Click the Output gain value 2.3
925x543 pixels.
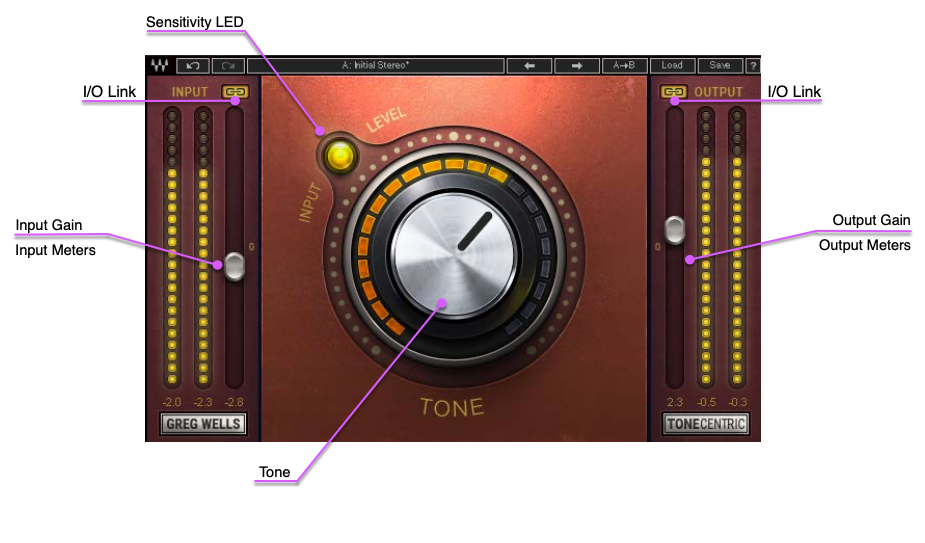(675, 402)
